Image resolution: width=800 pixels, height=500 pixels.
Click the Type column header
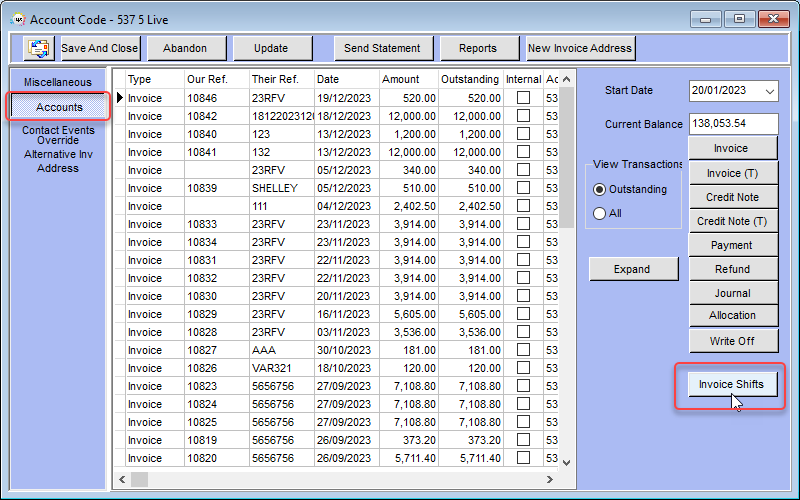click(155, 79)
